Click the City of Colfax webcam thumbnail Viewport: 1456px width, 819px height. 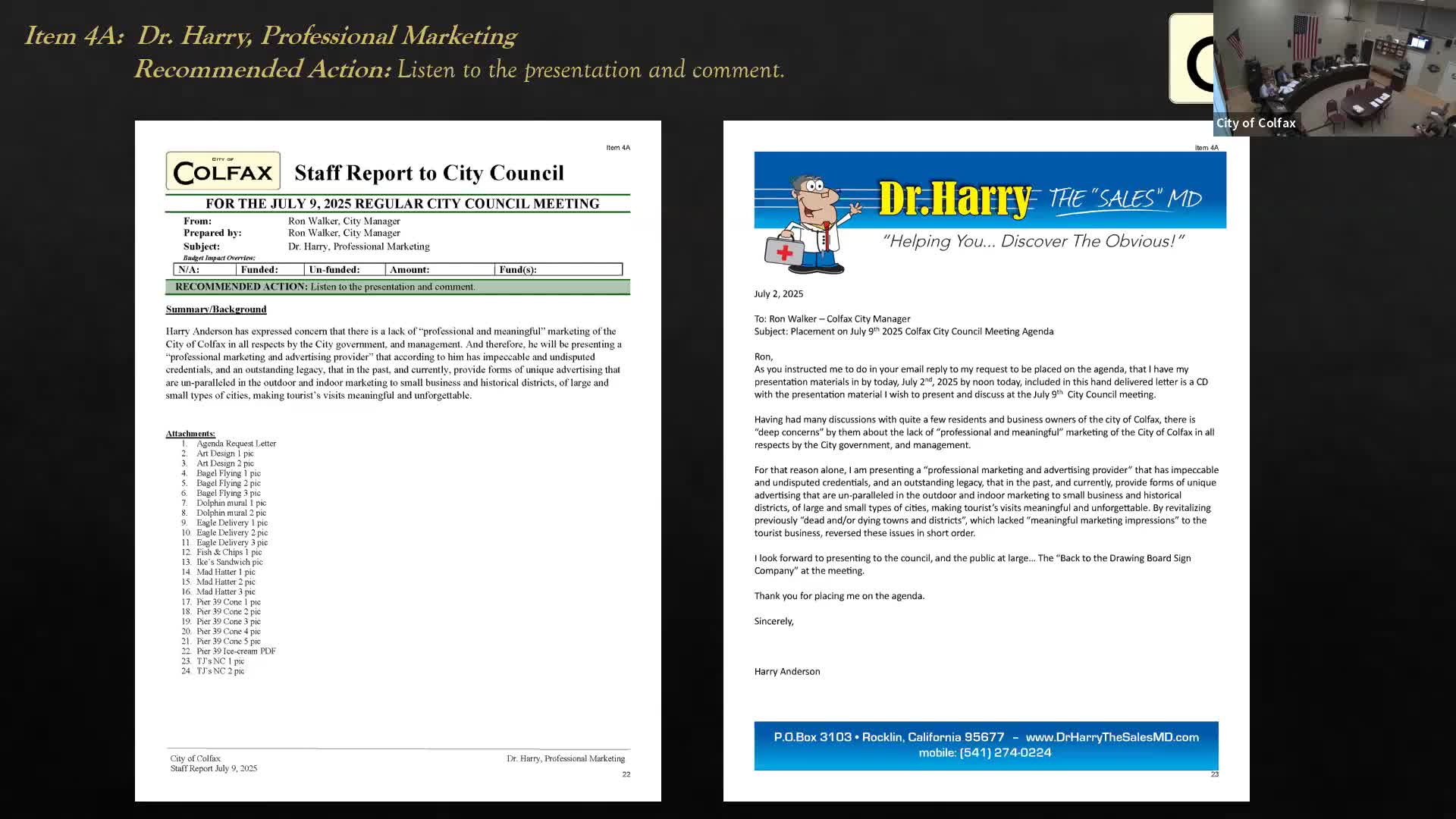[1335, 68]
